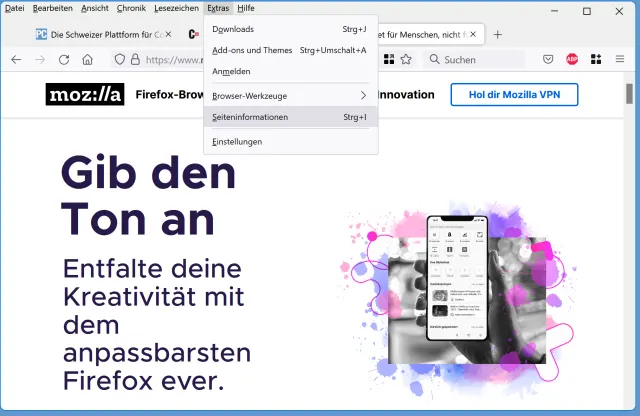Switch to the second tab with C icon
Image resolution: width=640 pixels, height=416 pixels.
tap(193, 34)
